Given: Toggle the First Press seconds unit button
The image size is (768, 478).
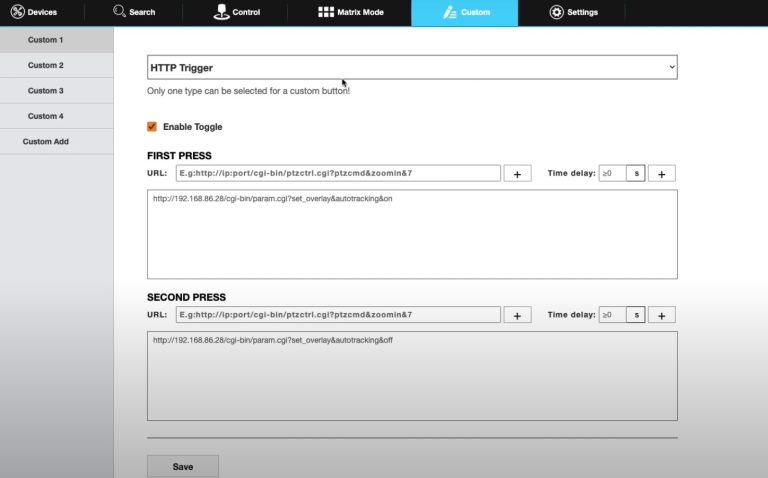Looking at the screenshot, I should tap(635, 174).
